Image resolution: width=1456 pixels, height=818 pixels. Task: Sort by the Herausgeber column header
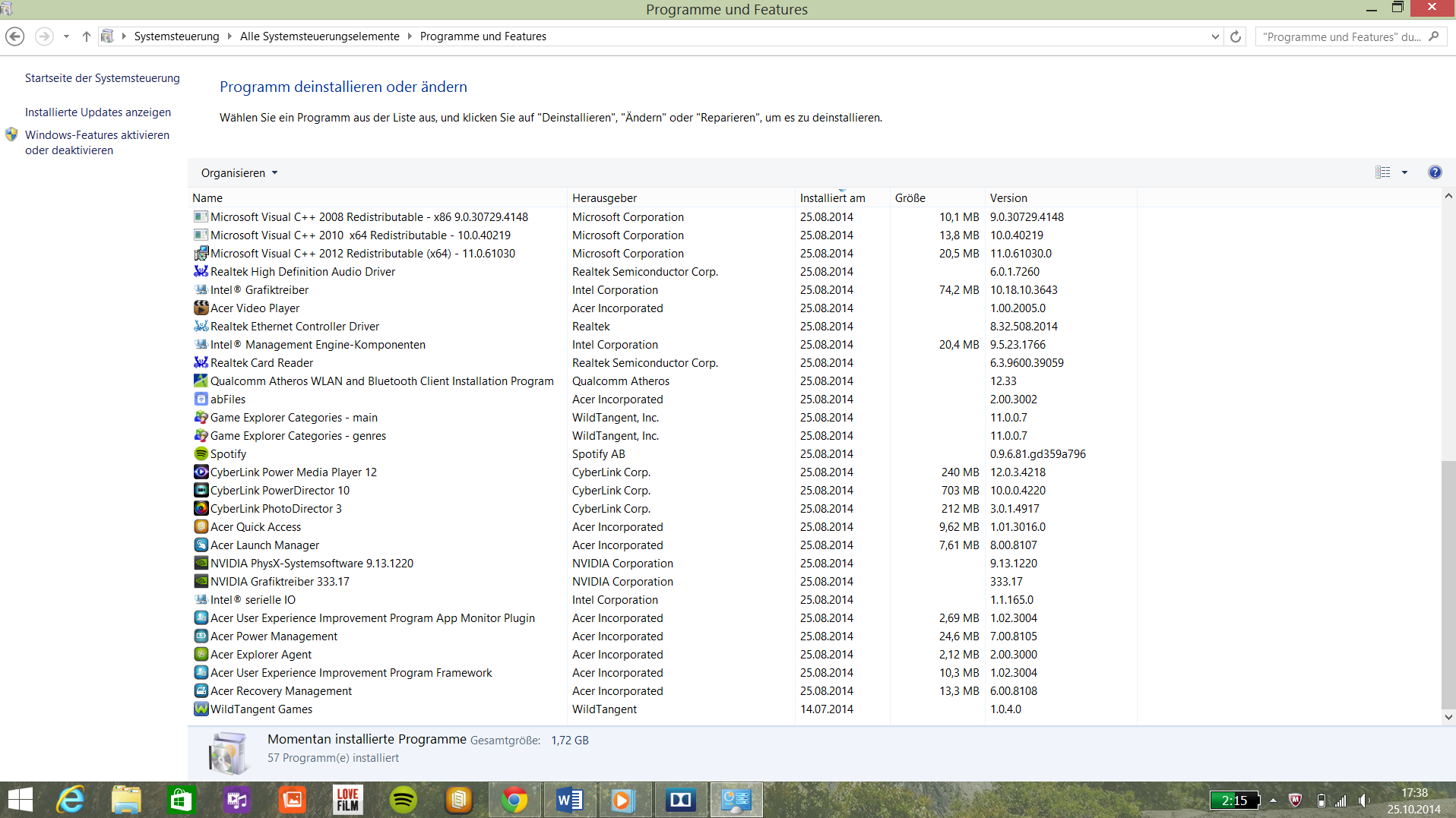coord(682,197)
